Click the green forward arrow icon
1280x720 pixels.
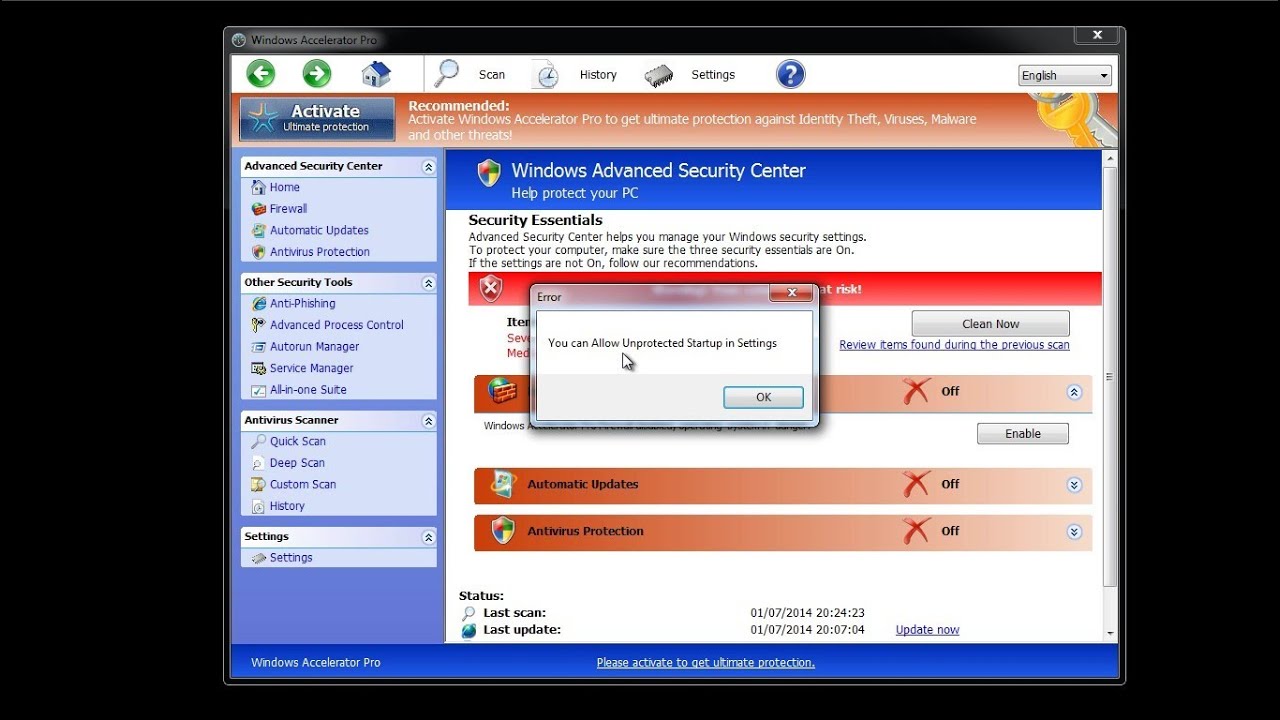pos(317,74)
